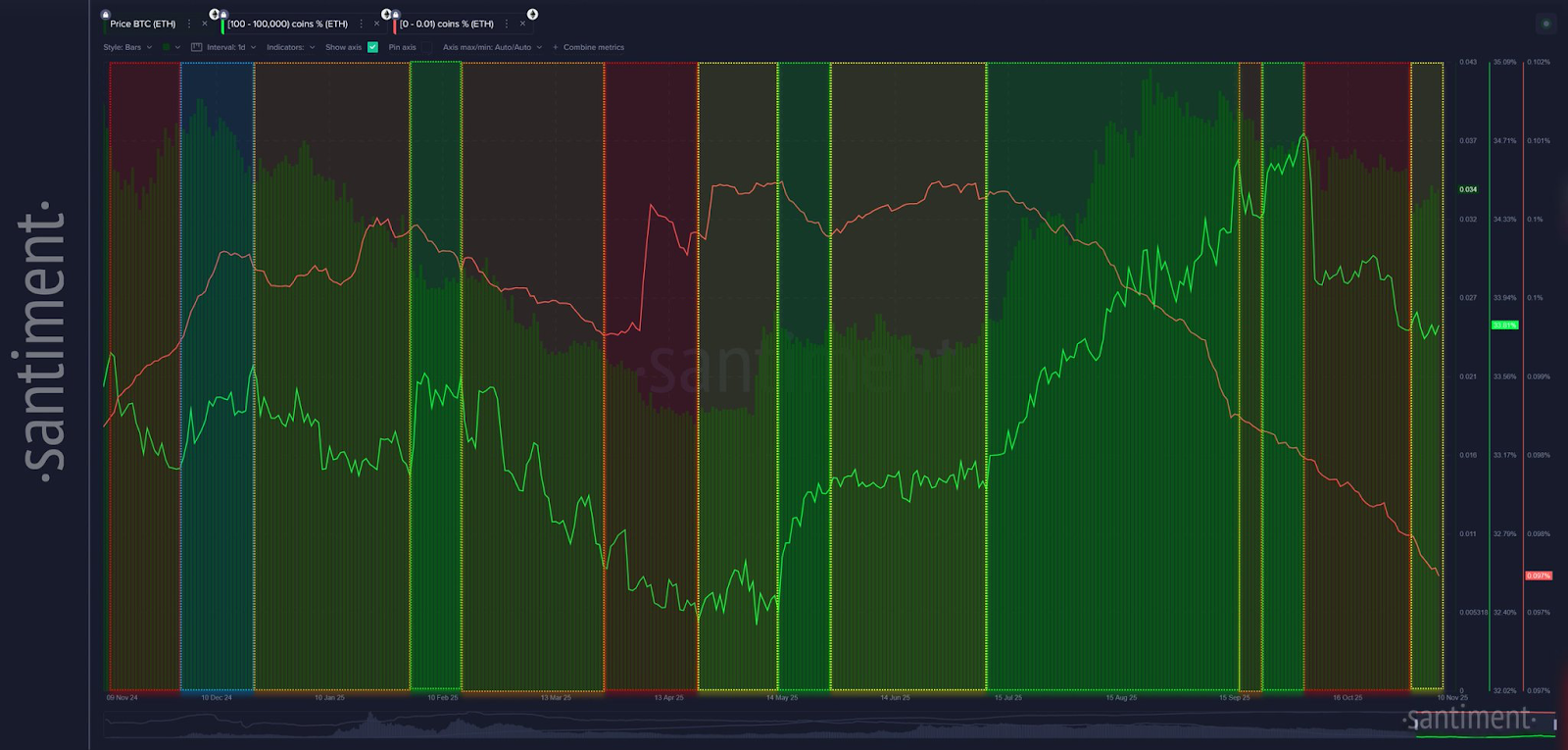Open three-dot menu for [0 - 0.01) coins
The height and width of the screenshot is (750, 1568).
tap(507, 24)
